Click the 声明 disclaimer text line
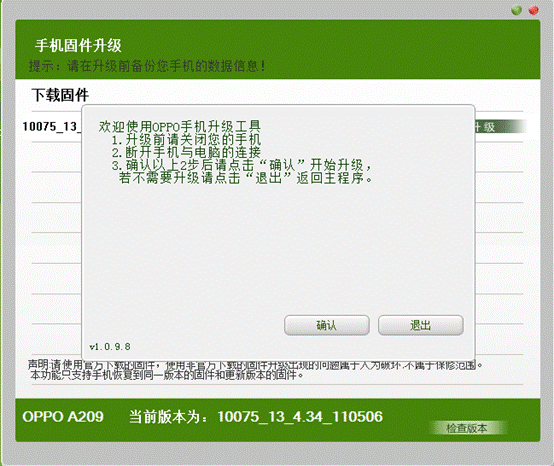Viewport: 554px width, 466px height. (x=255, y=365)
